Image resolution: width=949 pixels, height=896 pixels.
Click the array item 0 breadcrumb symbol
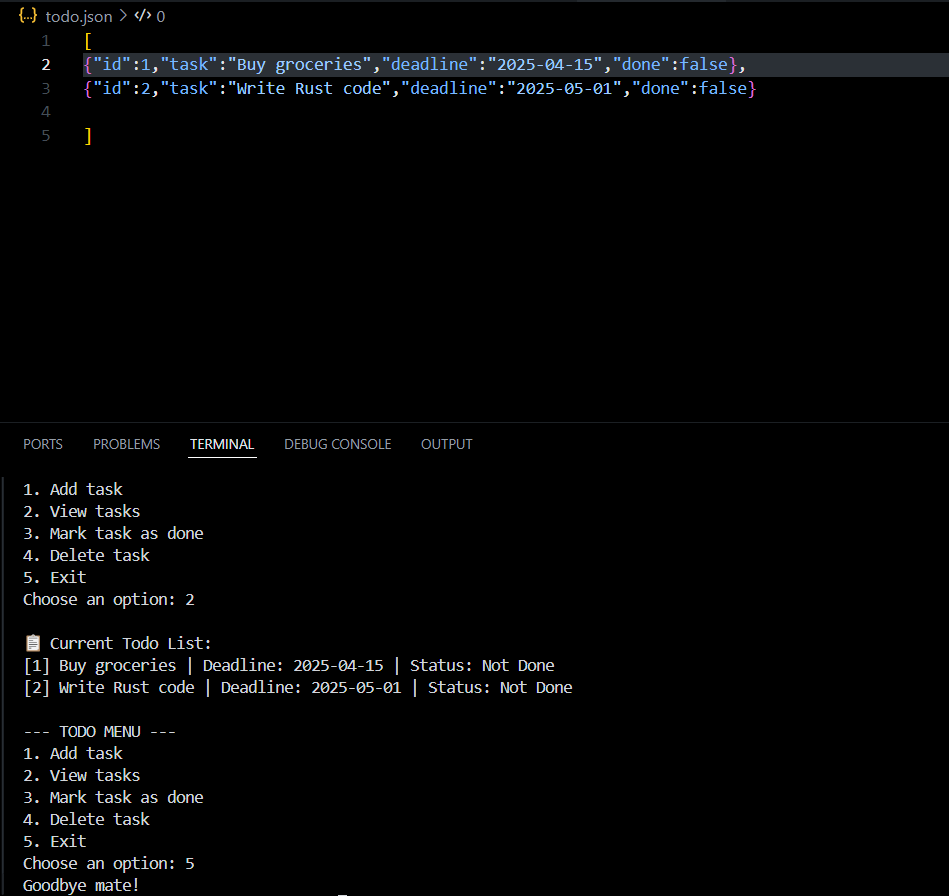coord(149,16)
